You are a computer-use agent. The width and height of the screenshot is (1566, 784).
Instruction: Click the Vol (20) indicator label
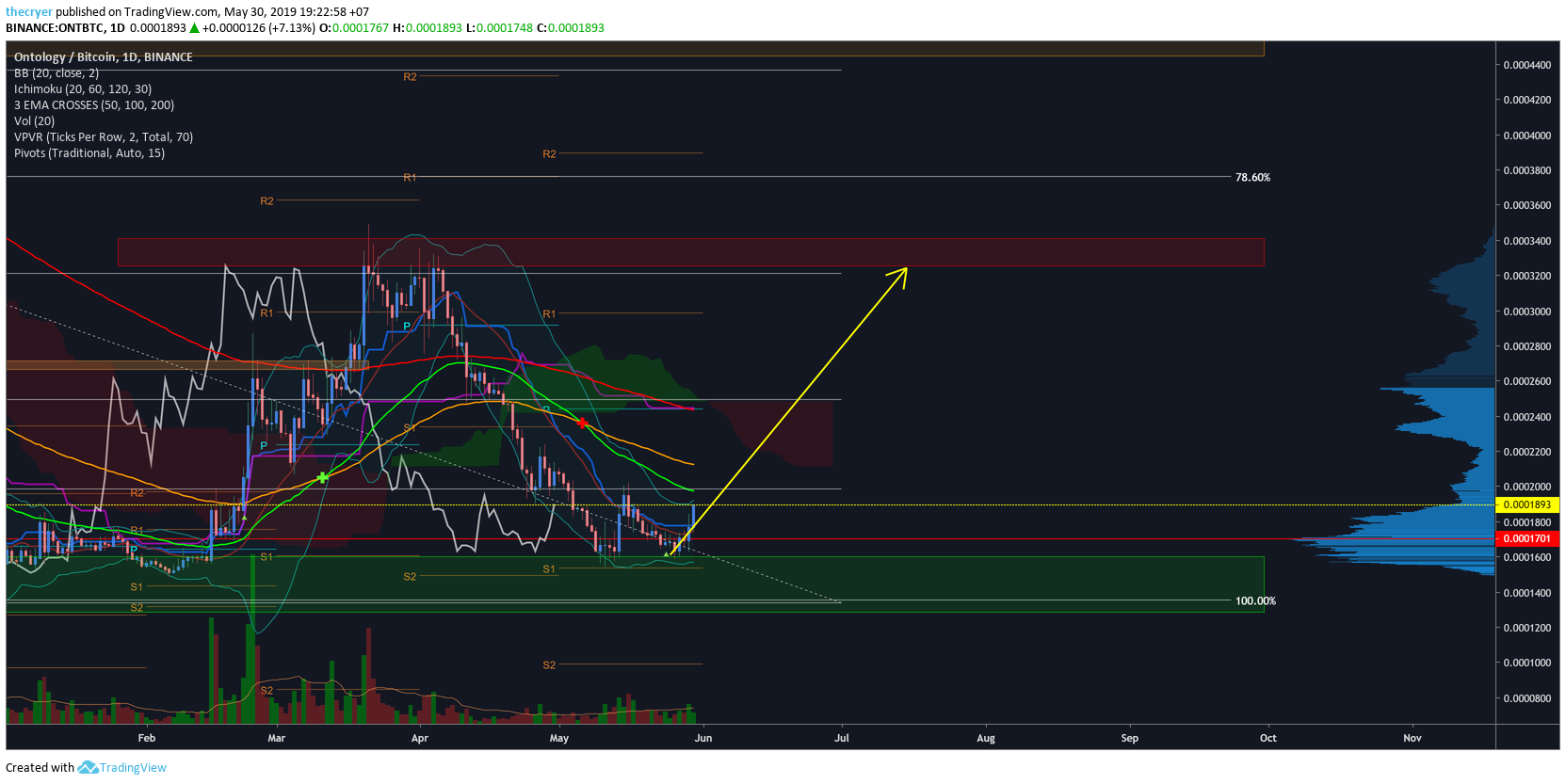tap(35, 121)
